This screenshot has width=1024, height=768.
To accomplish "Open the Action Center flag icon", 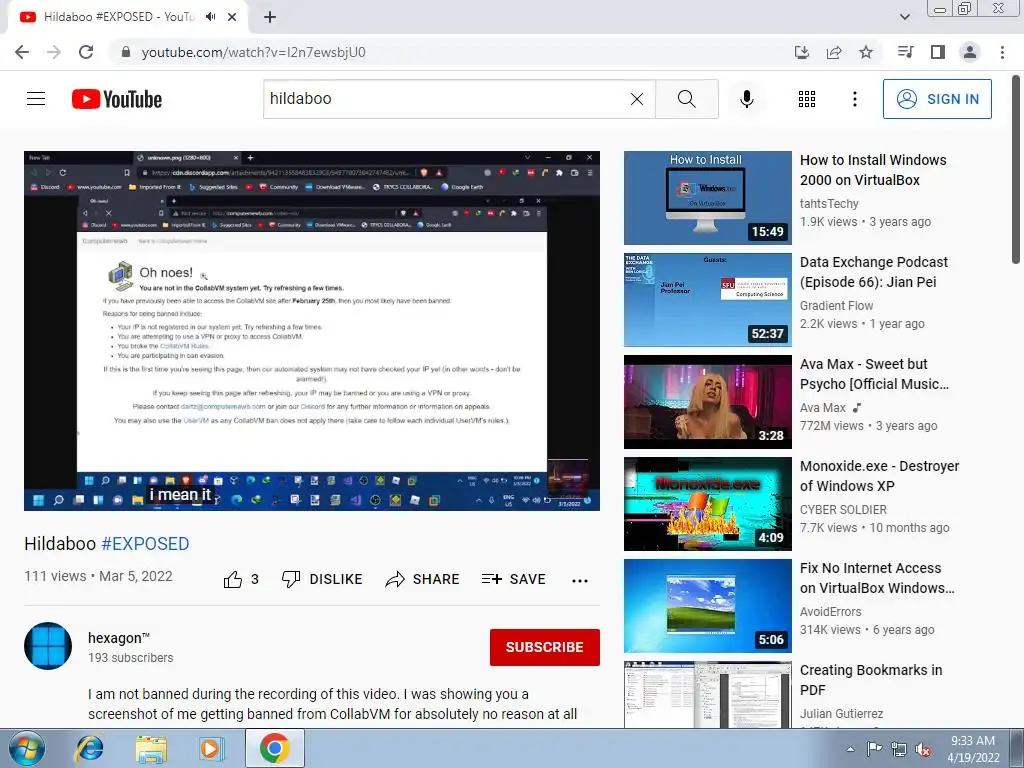I will pos(874,749).
